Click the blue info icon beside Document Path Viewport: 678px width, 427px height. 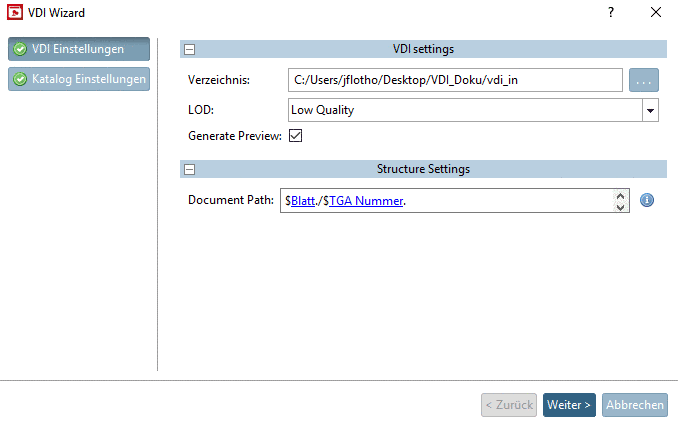[x=646, y=200]
